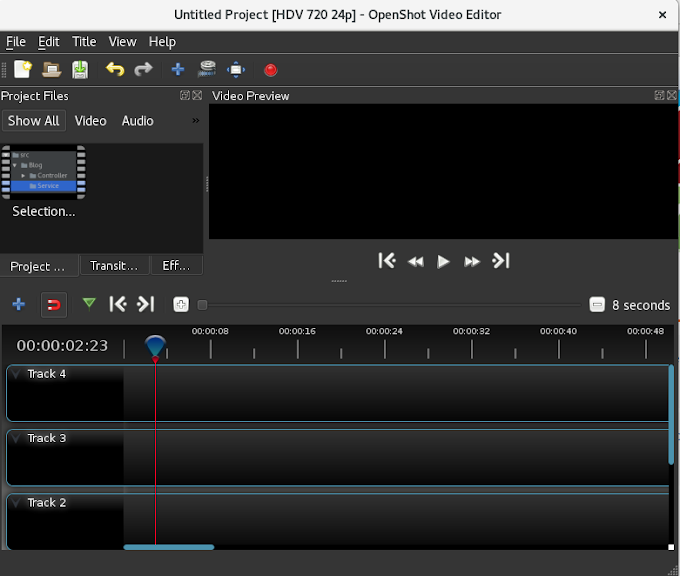Jump to end in video preview
This screenshot has width=680, height=576.
tap(501, 261)
